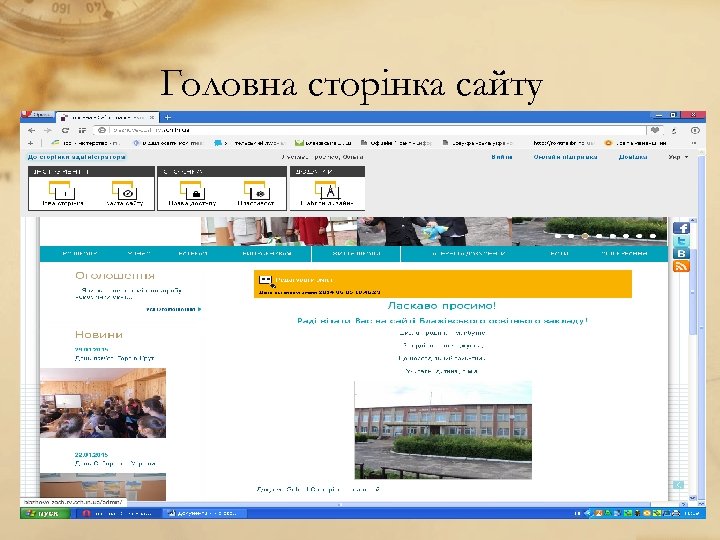Click the circular icon at toolbar end
This screenshot has width=720, height=540.
coord(695,130)
